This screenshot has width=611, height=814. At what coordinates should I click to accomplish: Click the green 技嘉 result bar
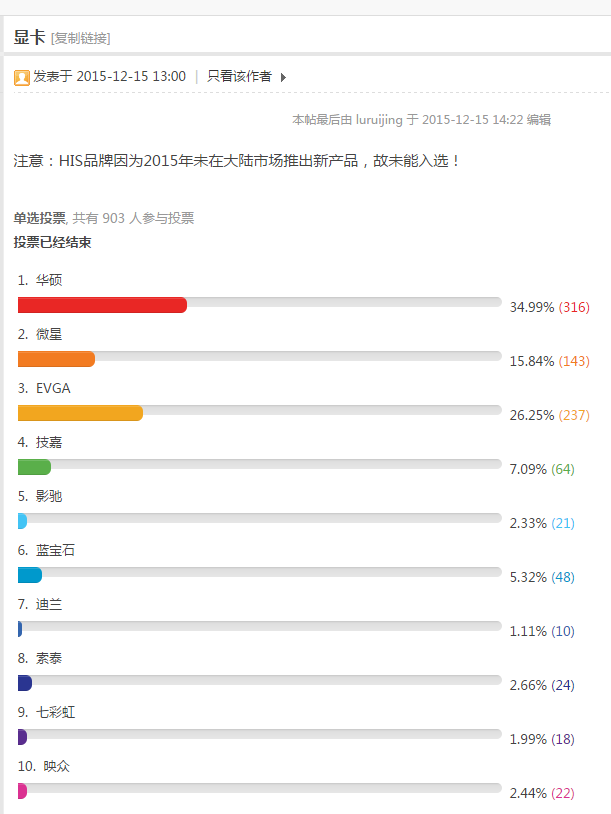tap(34, 467)
